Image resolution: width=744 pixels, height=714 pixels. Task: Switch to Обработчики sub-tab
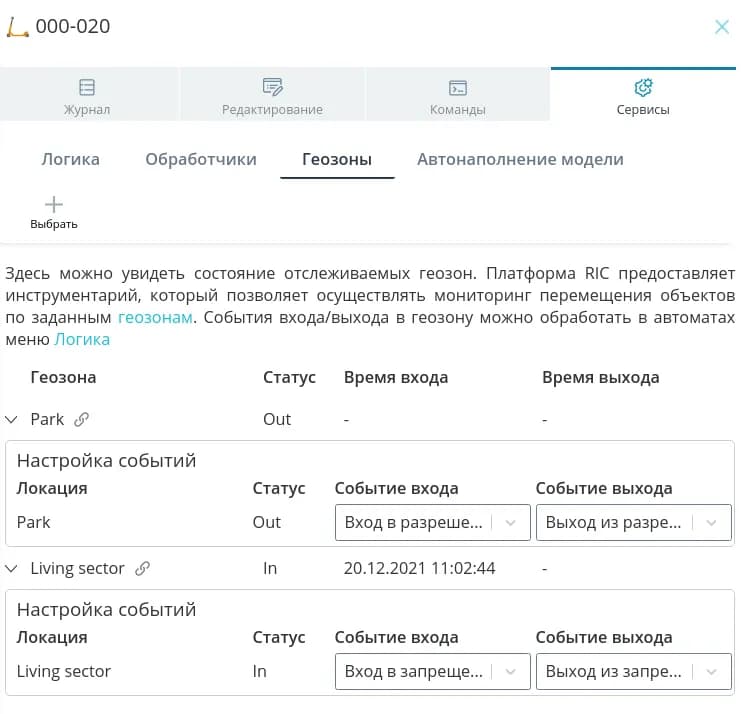point(201,160)
